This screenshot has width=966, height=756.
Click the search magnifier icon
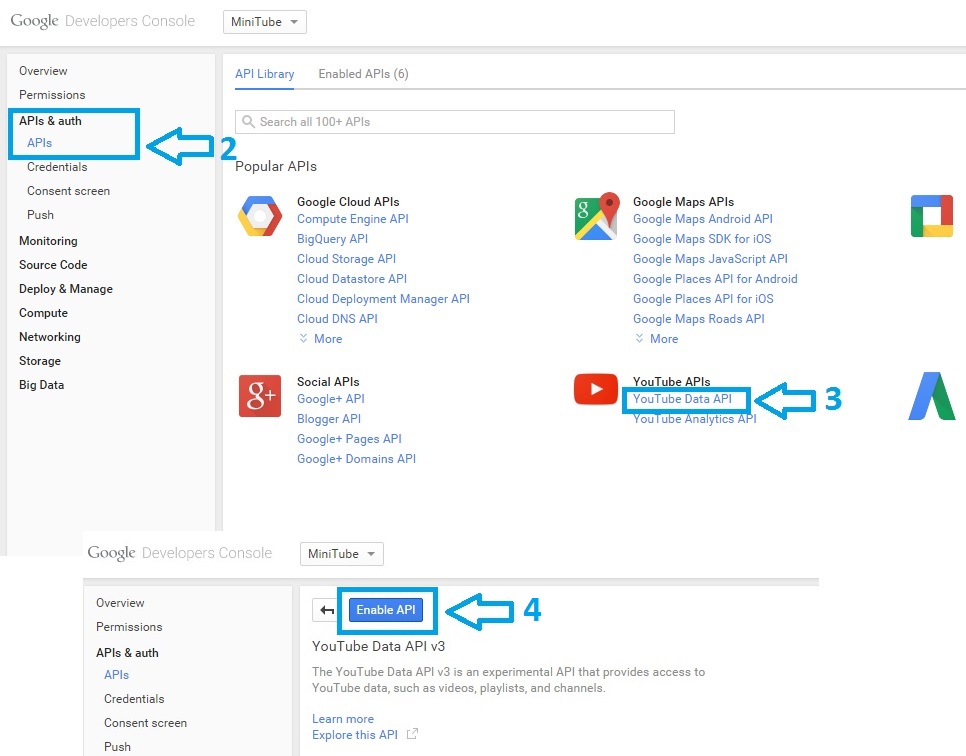(x=248, y=121)
